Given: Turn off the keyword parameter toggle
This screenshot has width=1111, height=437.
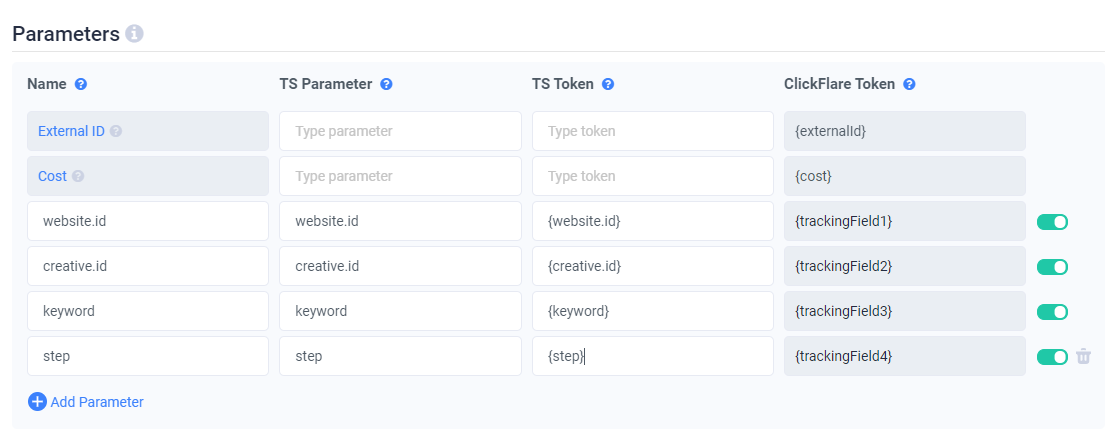Looking at the screenshot, I should point(1052,311).
